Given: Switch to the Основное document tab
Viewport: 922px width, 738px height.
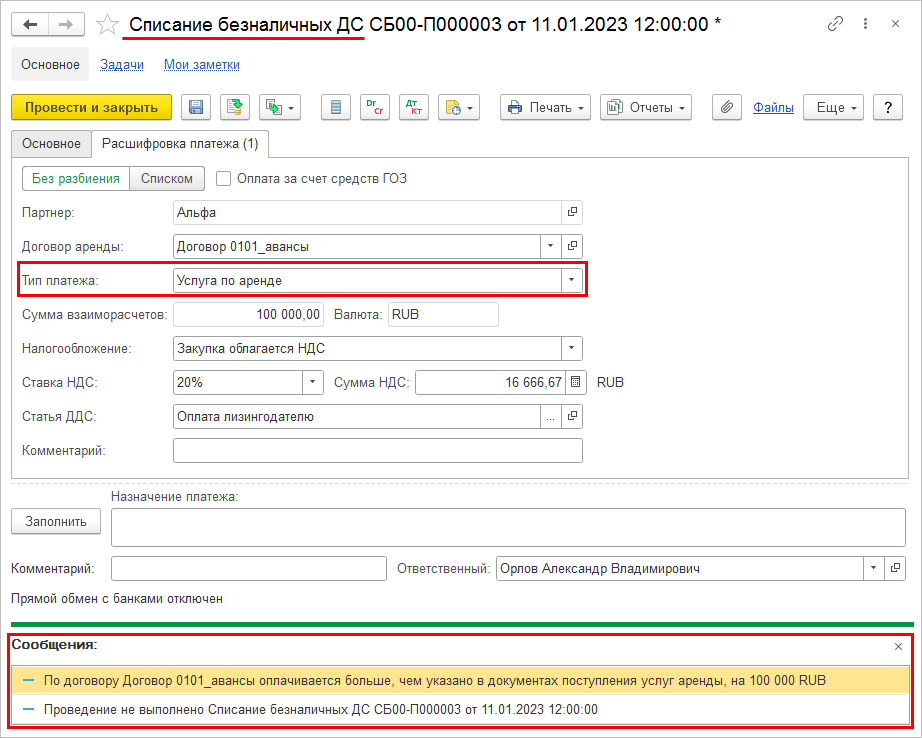Looking at the screenshot, I should [x=51, y=144].
